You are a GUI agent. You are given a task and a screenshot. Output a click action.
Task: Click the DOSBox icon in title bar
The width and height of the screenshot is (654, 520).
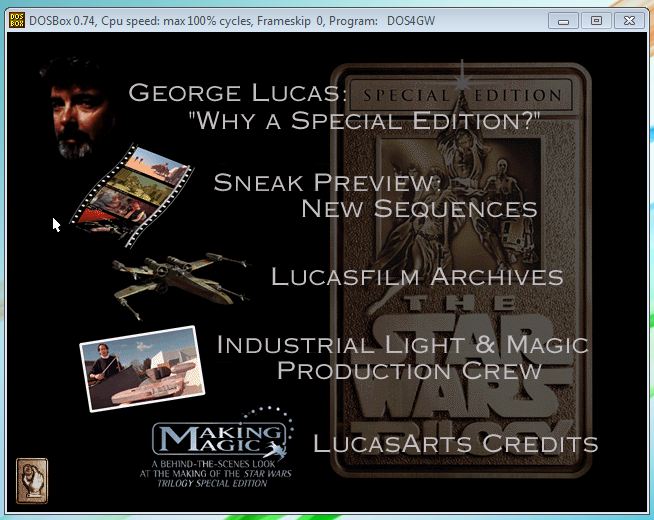(x=17, y=20)
